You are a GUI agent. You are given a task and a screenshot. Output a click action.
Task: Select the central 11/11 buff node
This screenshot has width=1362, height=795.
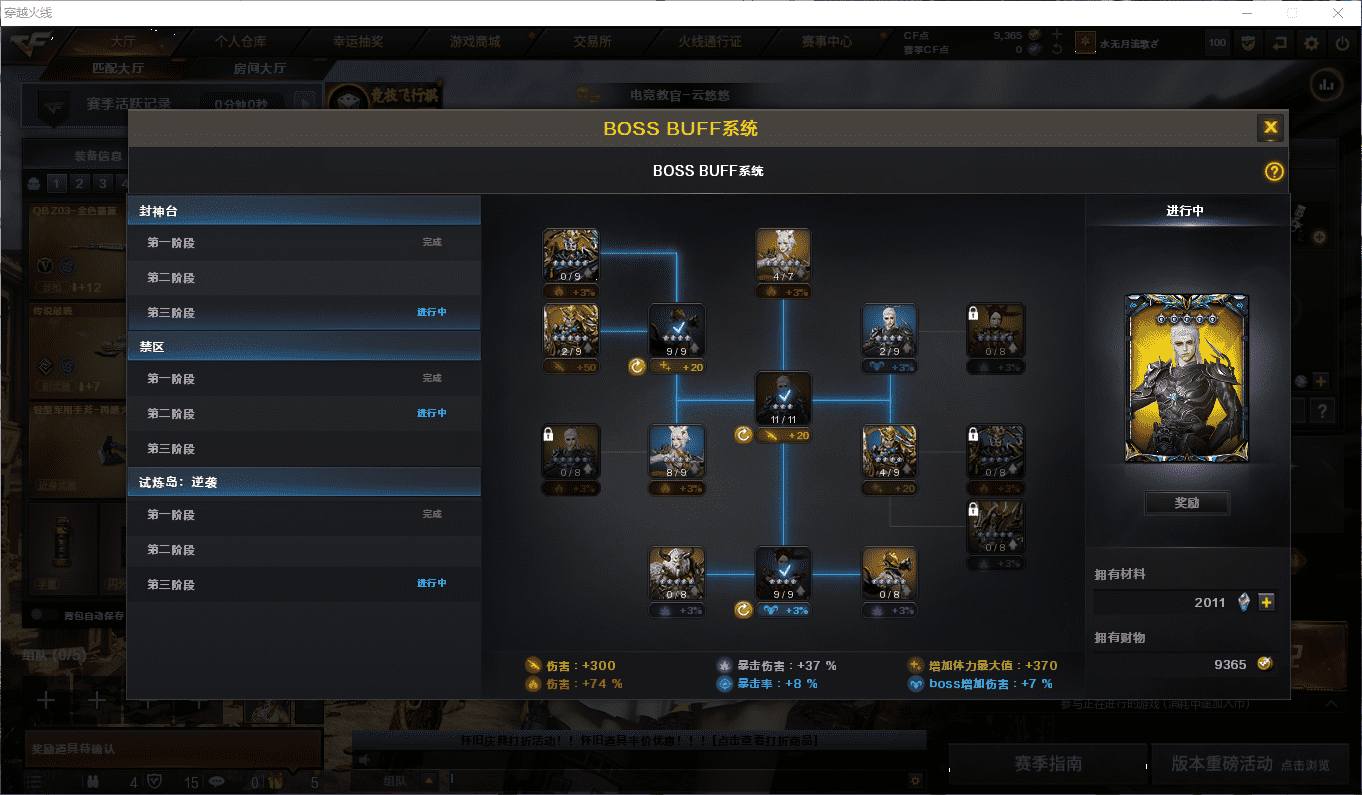(783, 400)
